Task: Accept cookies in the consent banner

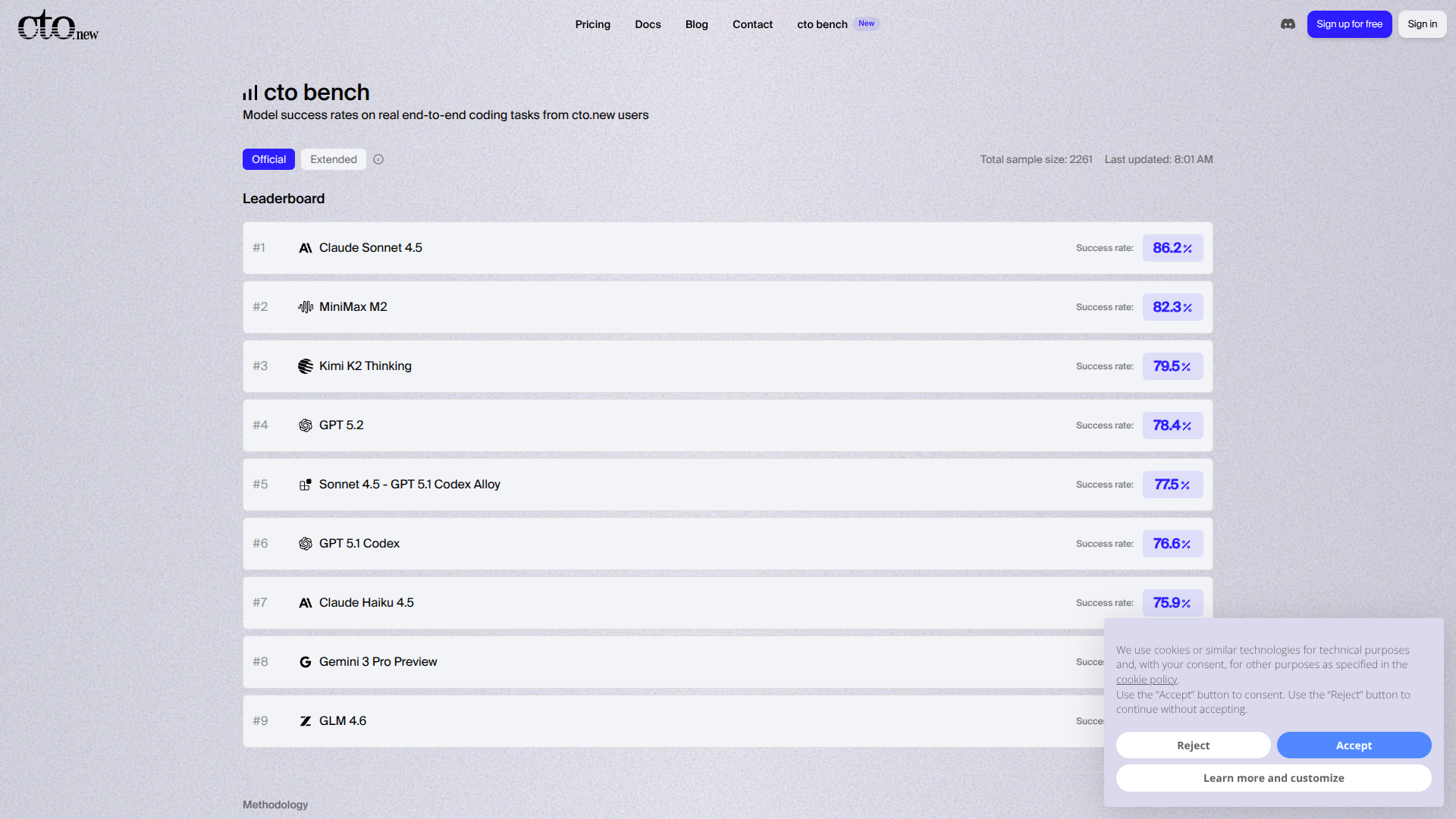Action: [x=1354, y=745]
